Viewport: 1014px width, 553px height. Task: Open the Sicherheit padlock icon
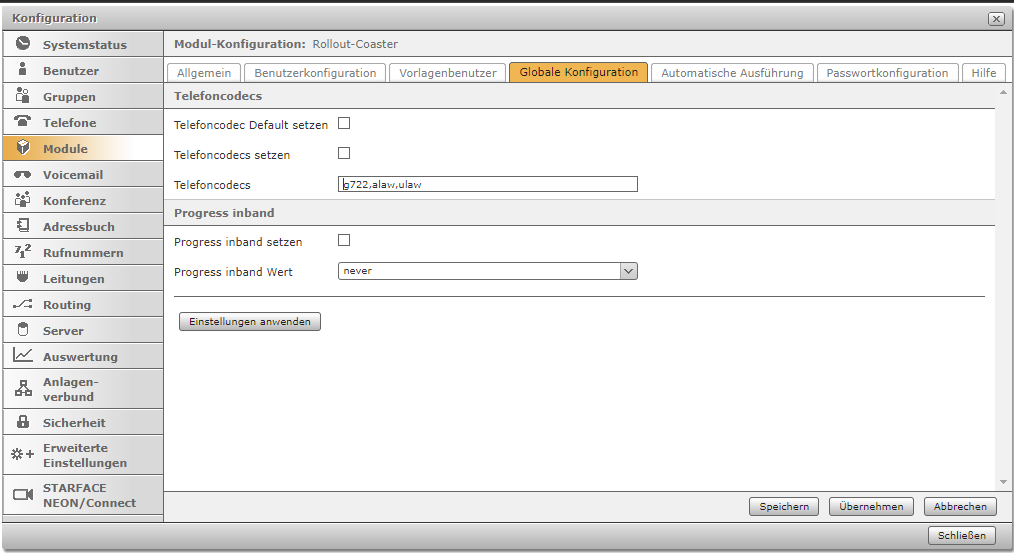tap(23, 422)
